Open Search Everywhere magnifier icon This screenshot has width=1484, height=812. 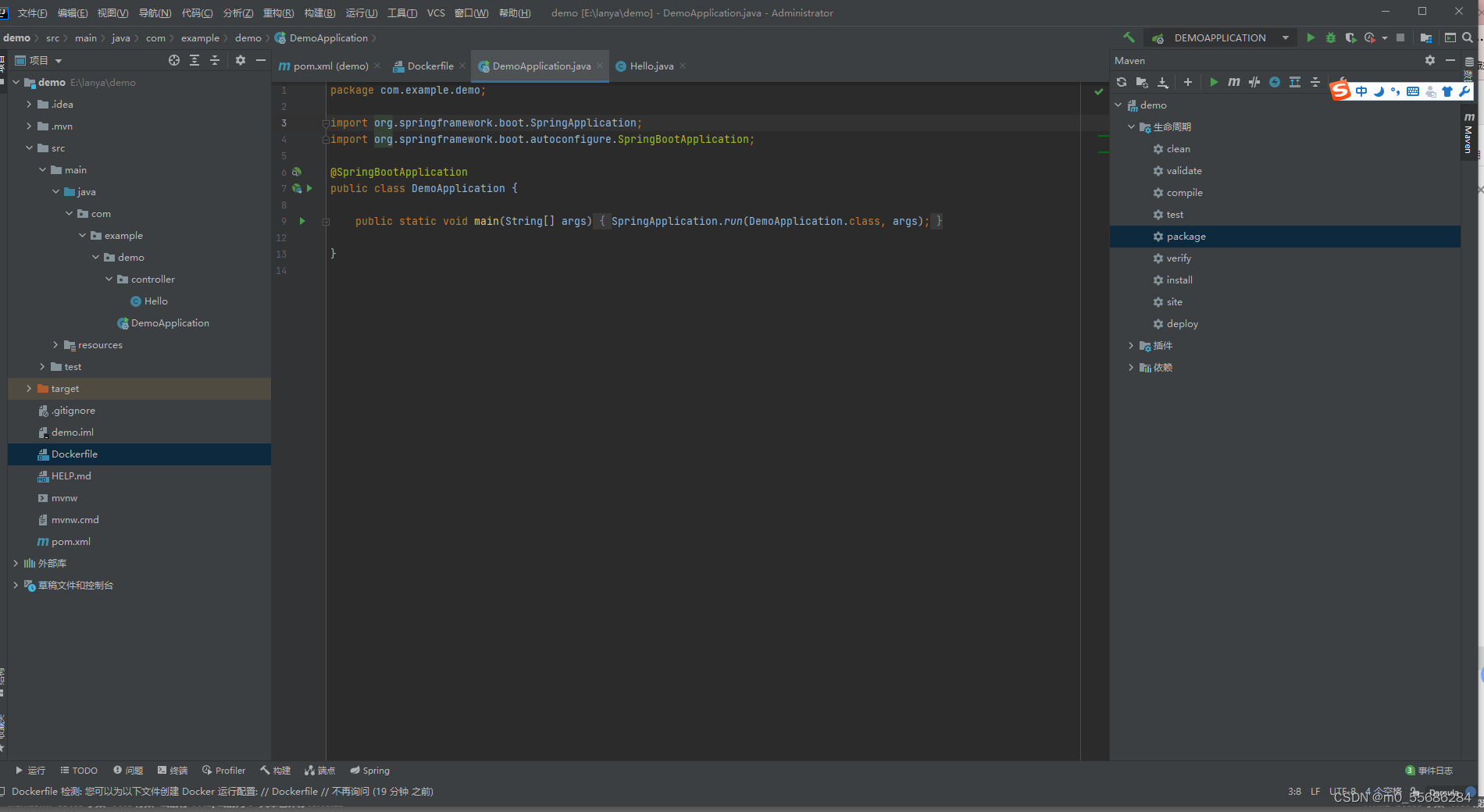point(1468,37)
